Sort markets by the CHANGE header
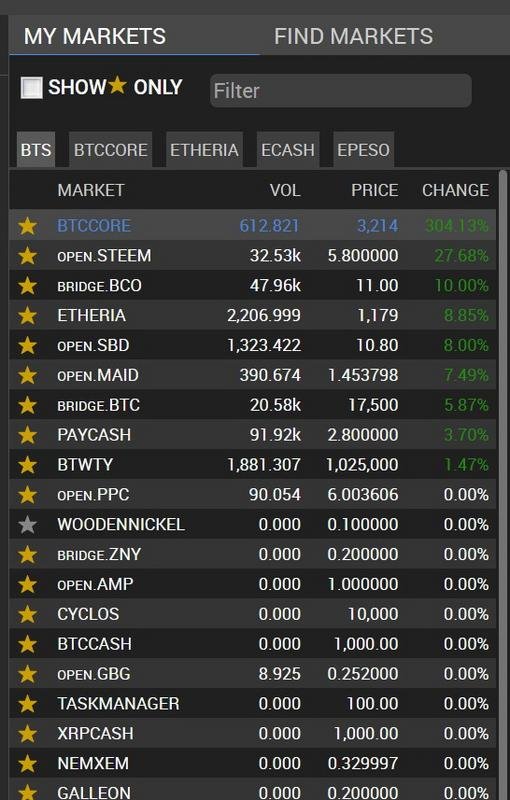 [455, 190]
